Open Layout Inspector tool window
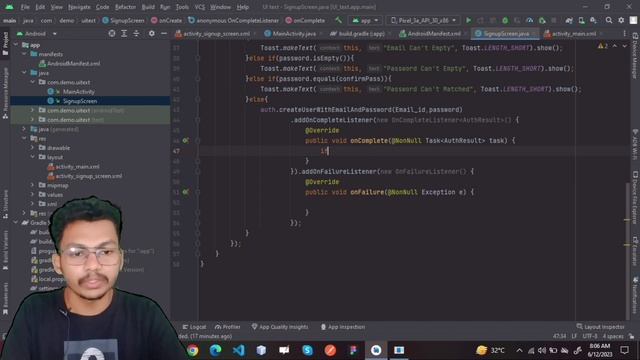640x360 pixels. tap(600, 327)
